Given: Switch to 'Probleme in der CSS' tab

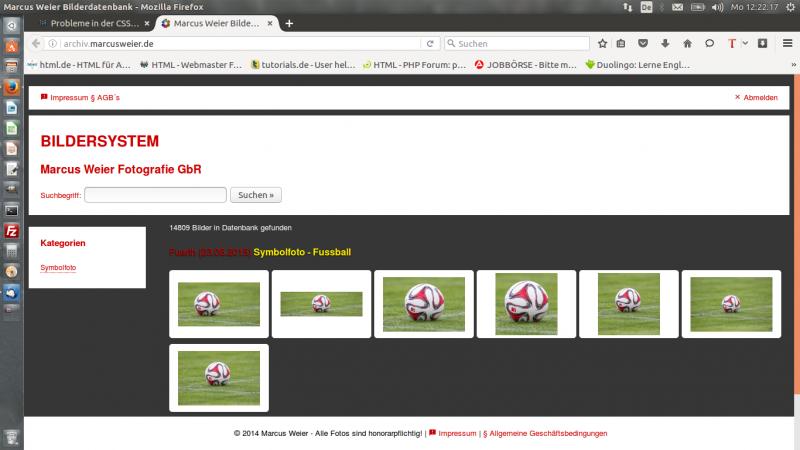Looking at the screenshot, I should pos(88,23).
